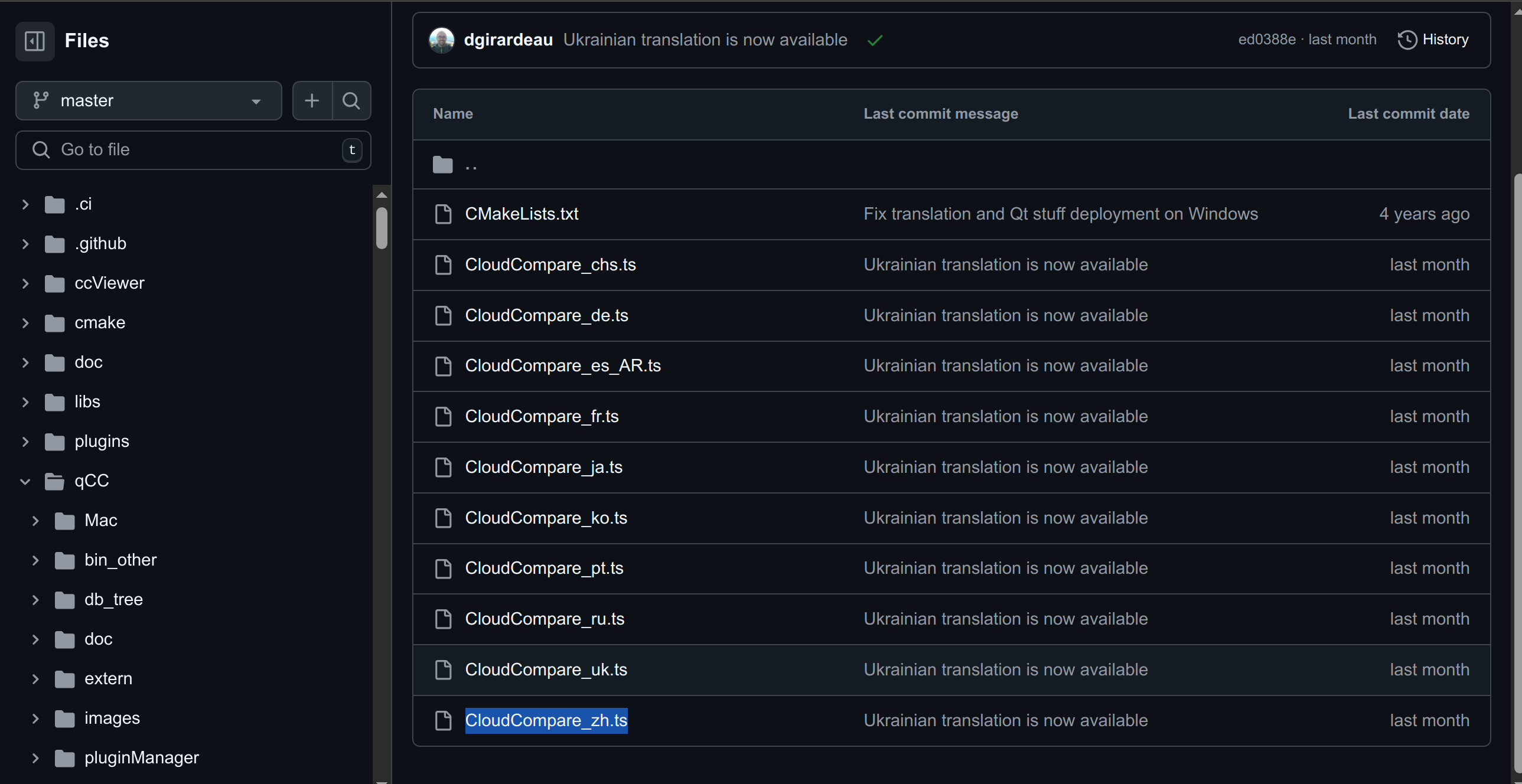The height and width of the screenshot is (784, 1522).
Task: Open the dgirardeau author link
Action: 508,40
